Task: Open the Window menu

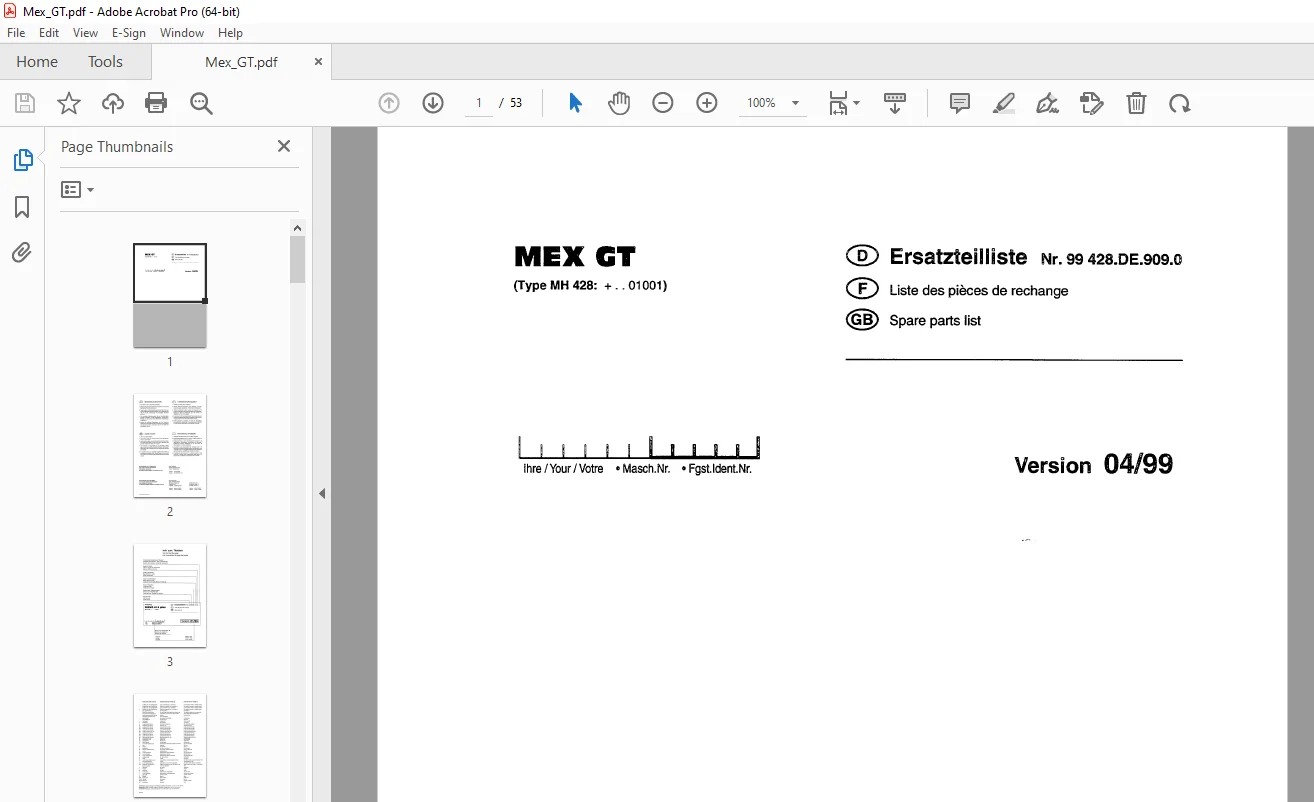Action: pyautogui.click(x=182, y=33)
